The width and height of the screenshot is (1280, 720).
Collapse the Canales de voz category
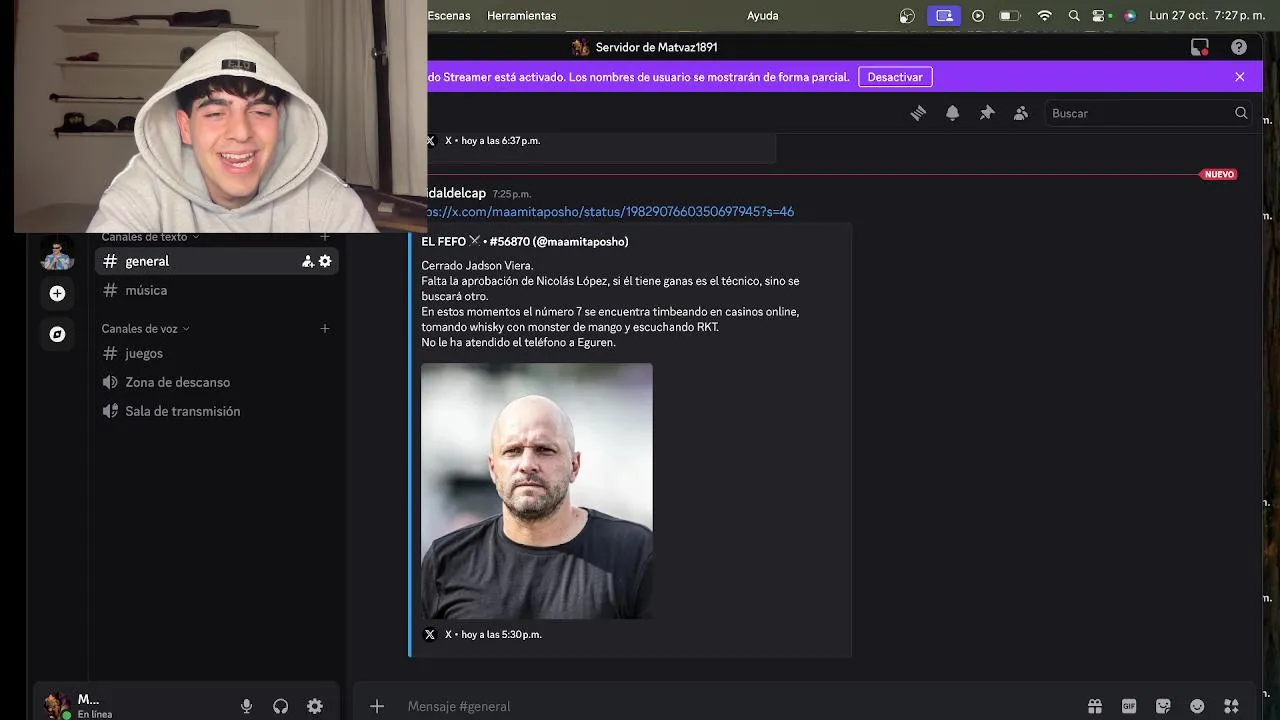pos(145,329)
